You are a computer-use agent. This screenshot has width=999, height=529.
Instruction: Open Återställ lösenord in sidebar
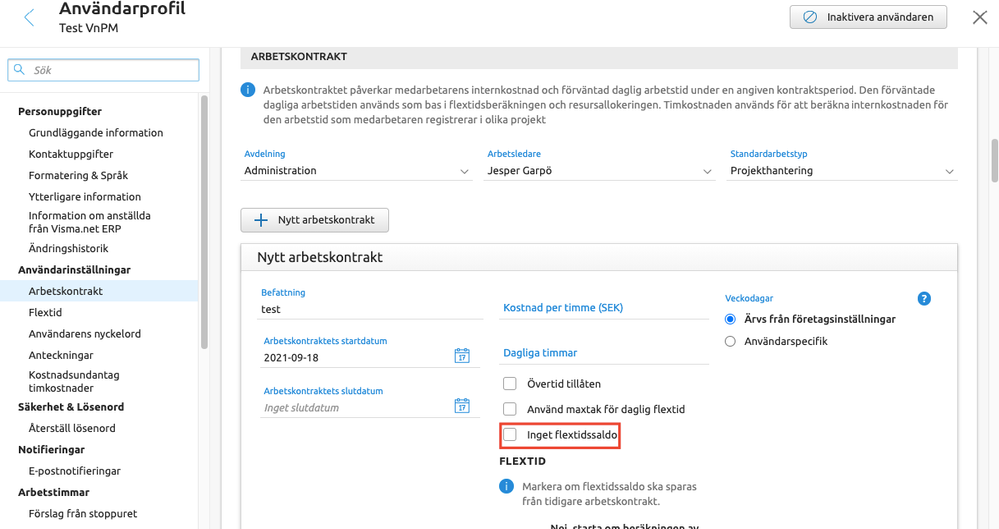coord(72,428)
